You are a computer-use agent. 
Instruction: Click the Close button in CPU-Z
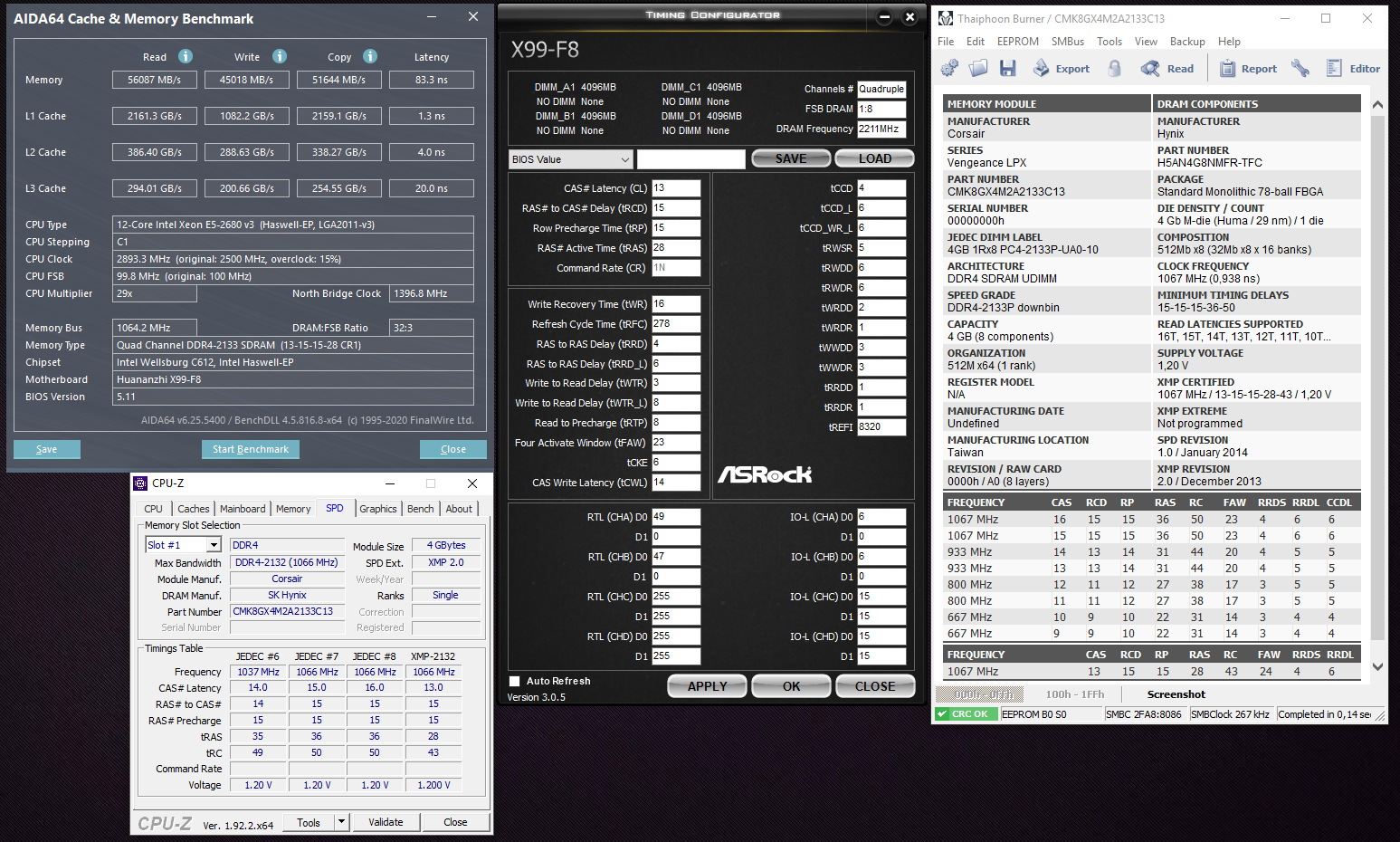[455, 822]
